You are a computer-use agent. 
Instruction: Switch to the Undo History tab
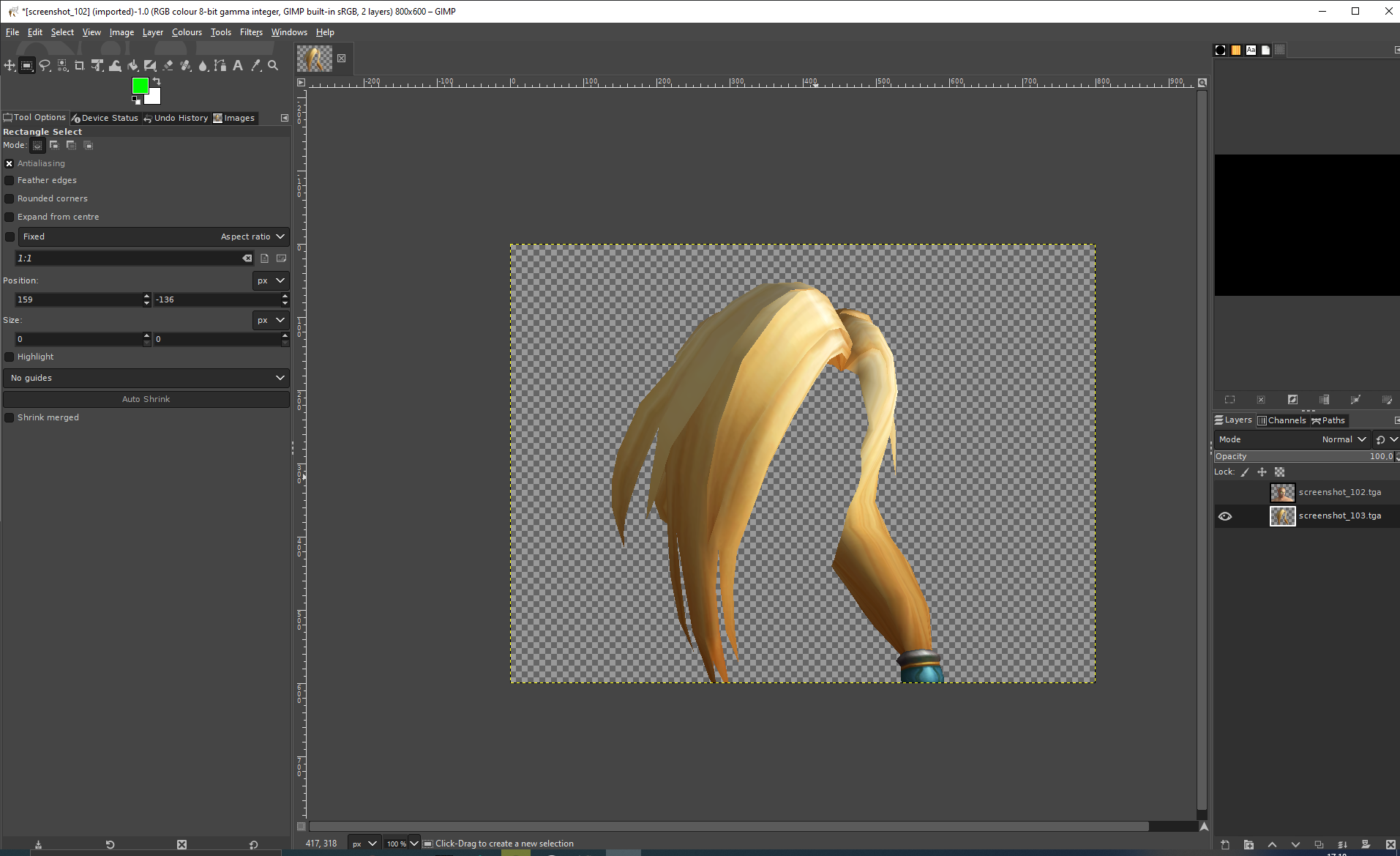pos(176,118)
